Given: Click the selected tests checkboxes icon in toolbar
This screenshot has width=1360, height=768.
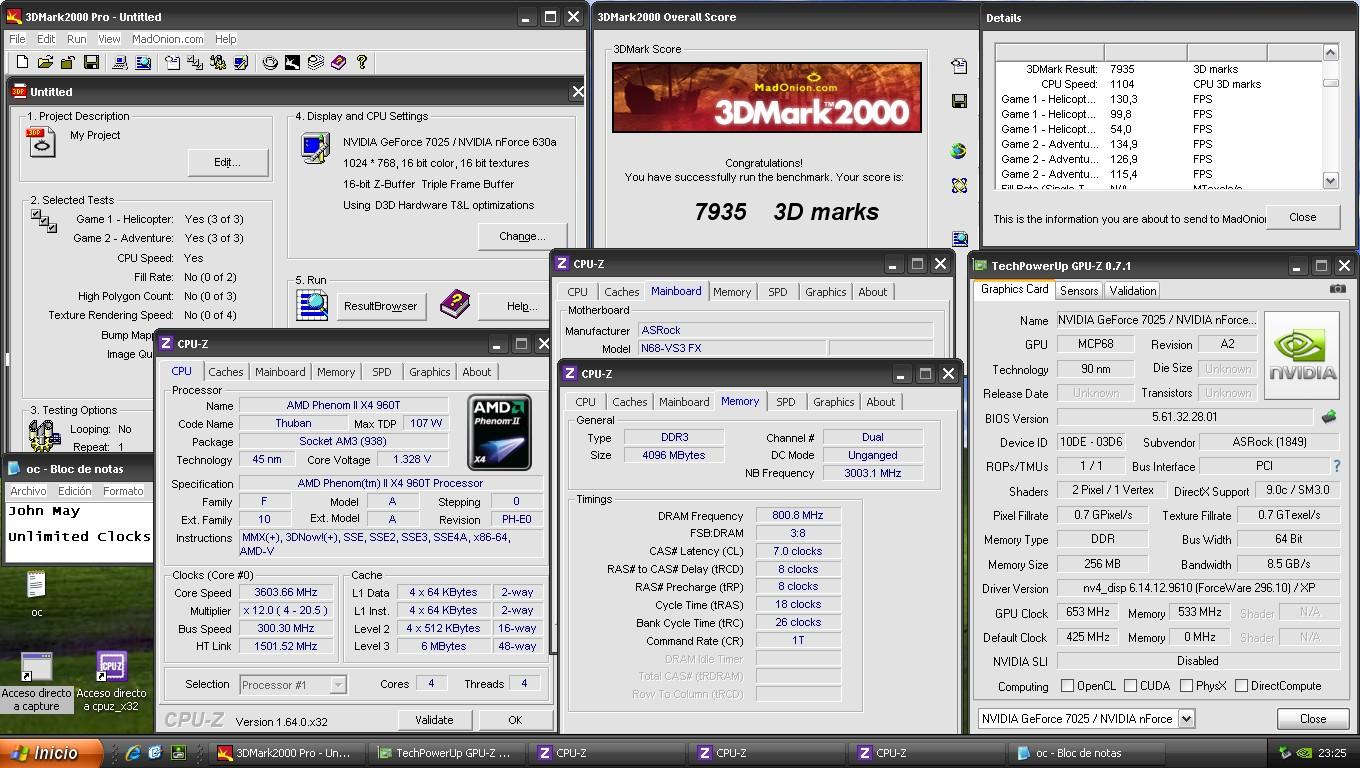Looking at the screenshot, I should tap(195, 62).
